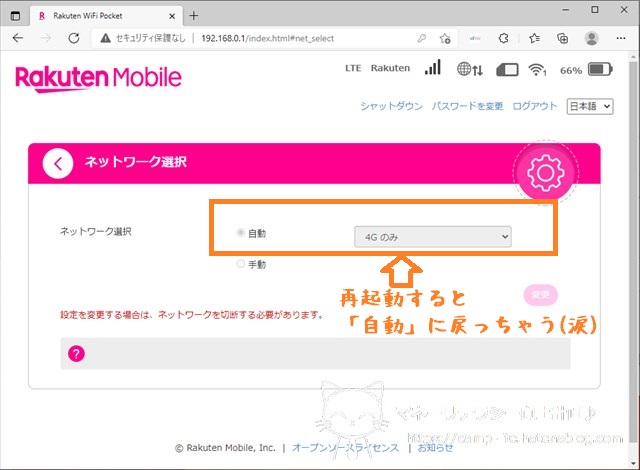Click the ネットワーク選択 header title
640x470 pixels.
[x=136, y=162]
